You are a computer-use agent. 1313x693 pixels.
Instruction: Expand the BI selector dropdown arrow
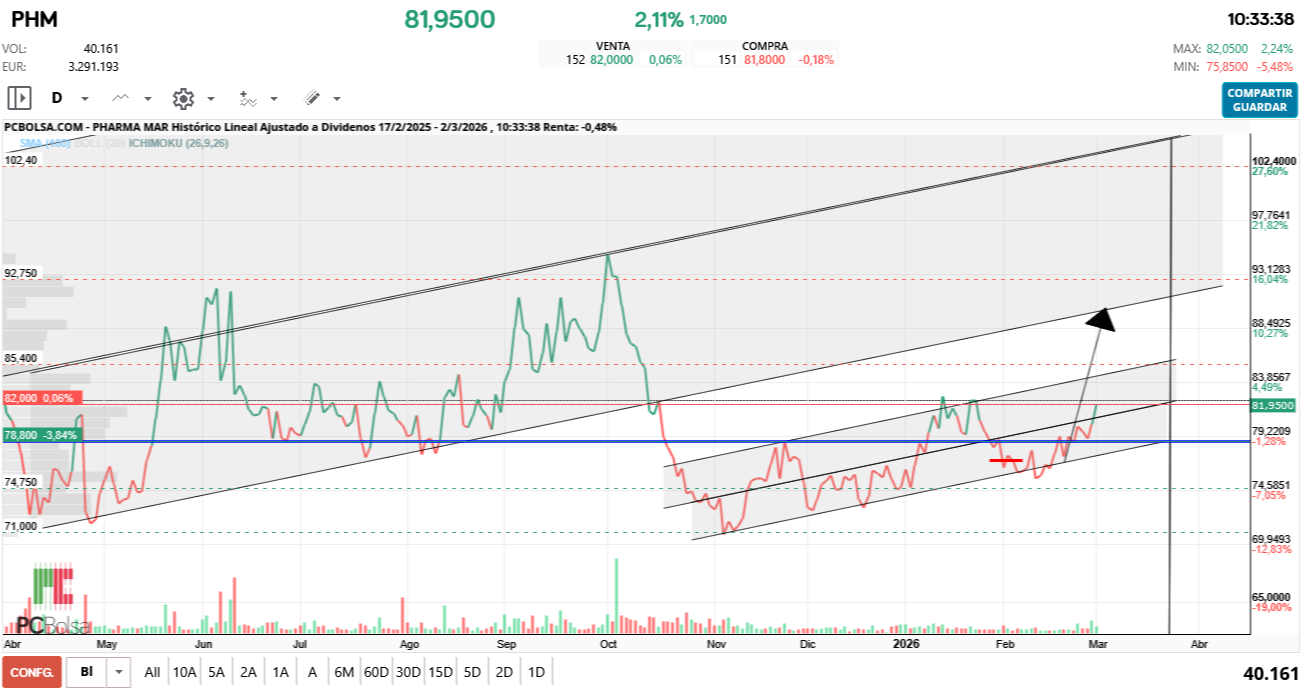[120, 672]
